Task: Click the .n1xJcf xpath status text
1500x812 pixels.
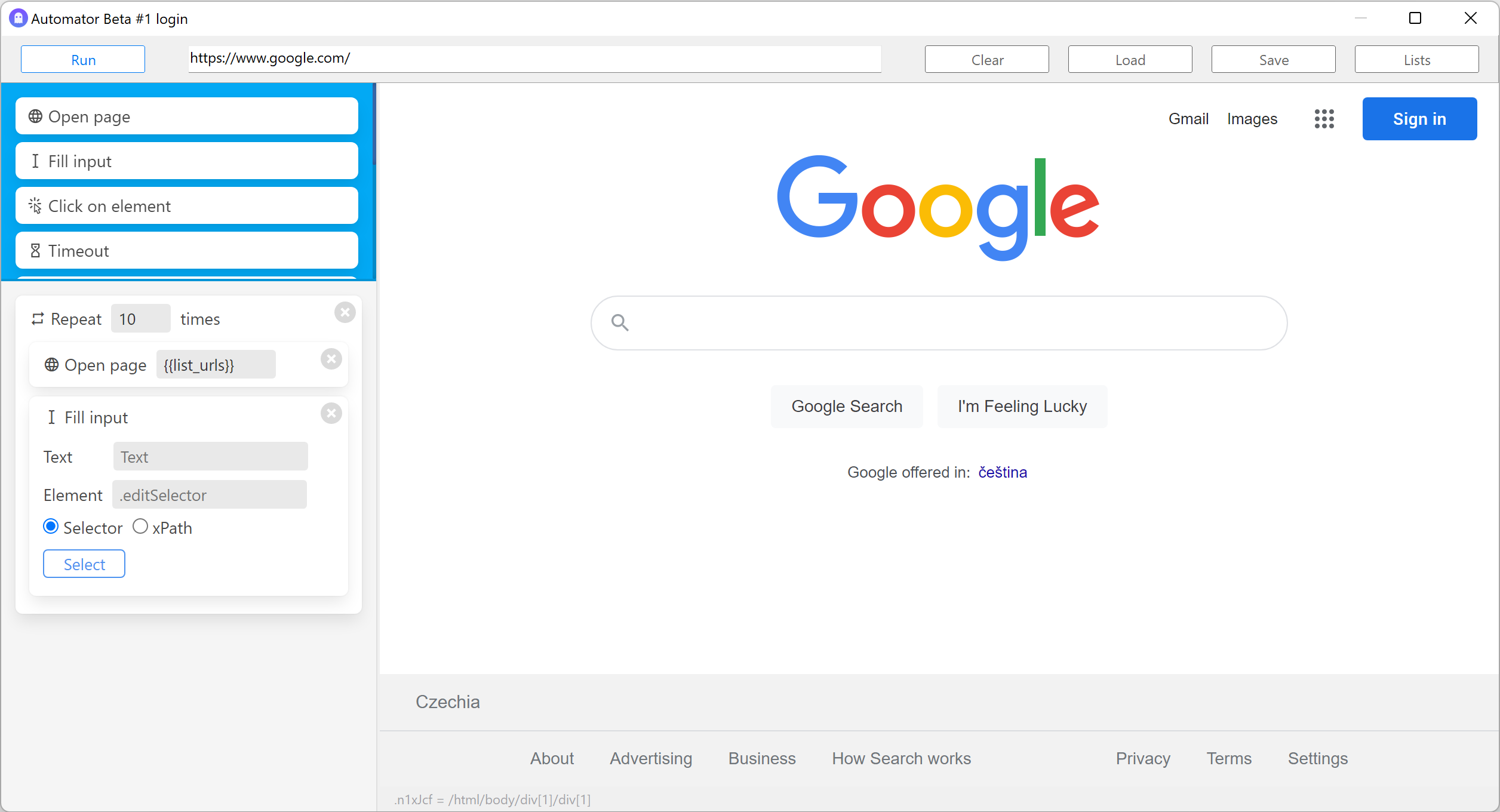Action: point(492,799)
